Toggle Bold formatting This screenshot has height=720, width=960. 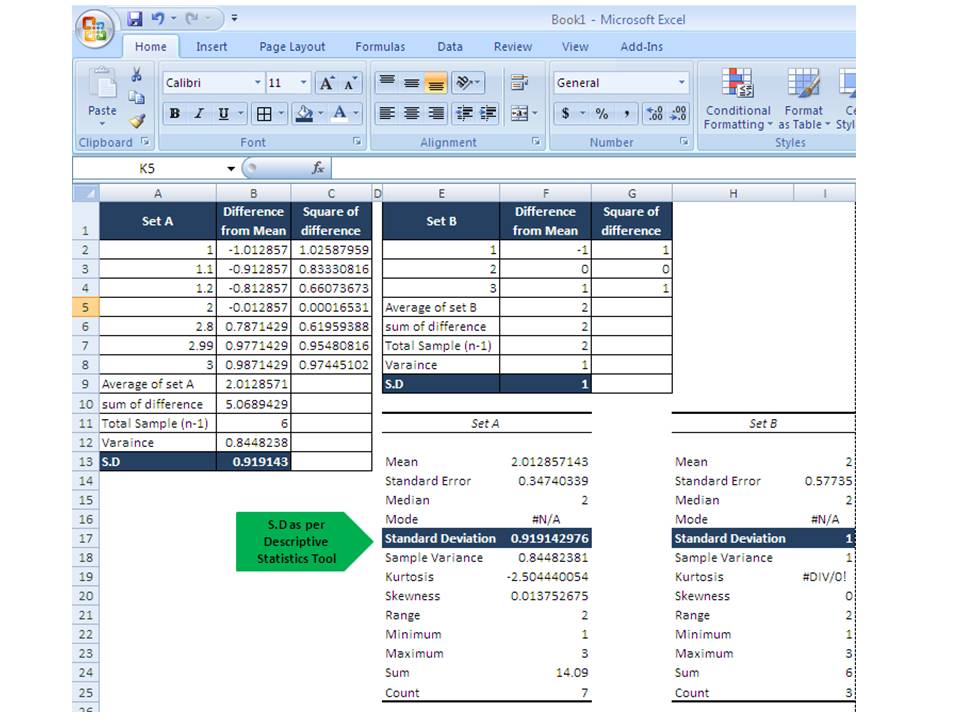pos(175,114)
